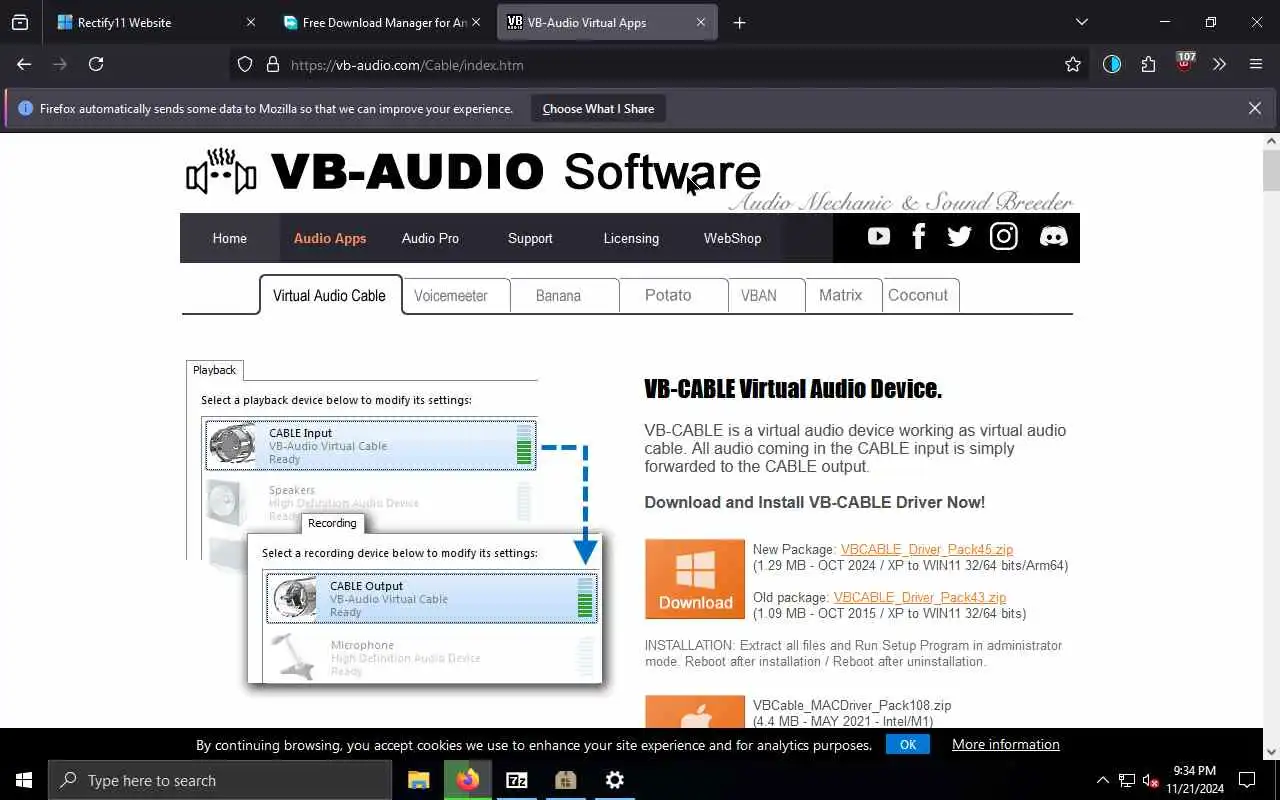Screen dimensions: 1280x800
Task: Click the VB-Audio speaker logo
Action: [222, 172]
